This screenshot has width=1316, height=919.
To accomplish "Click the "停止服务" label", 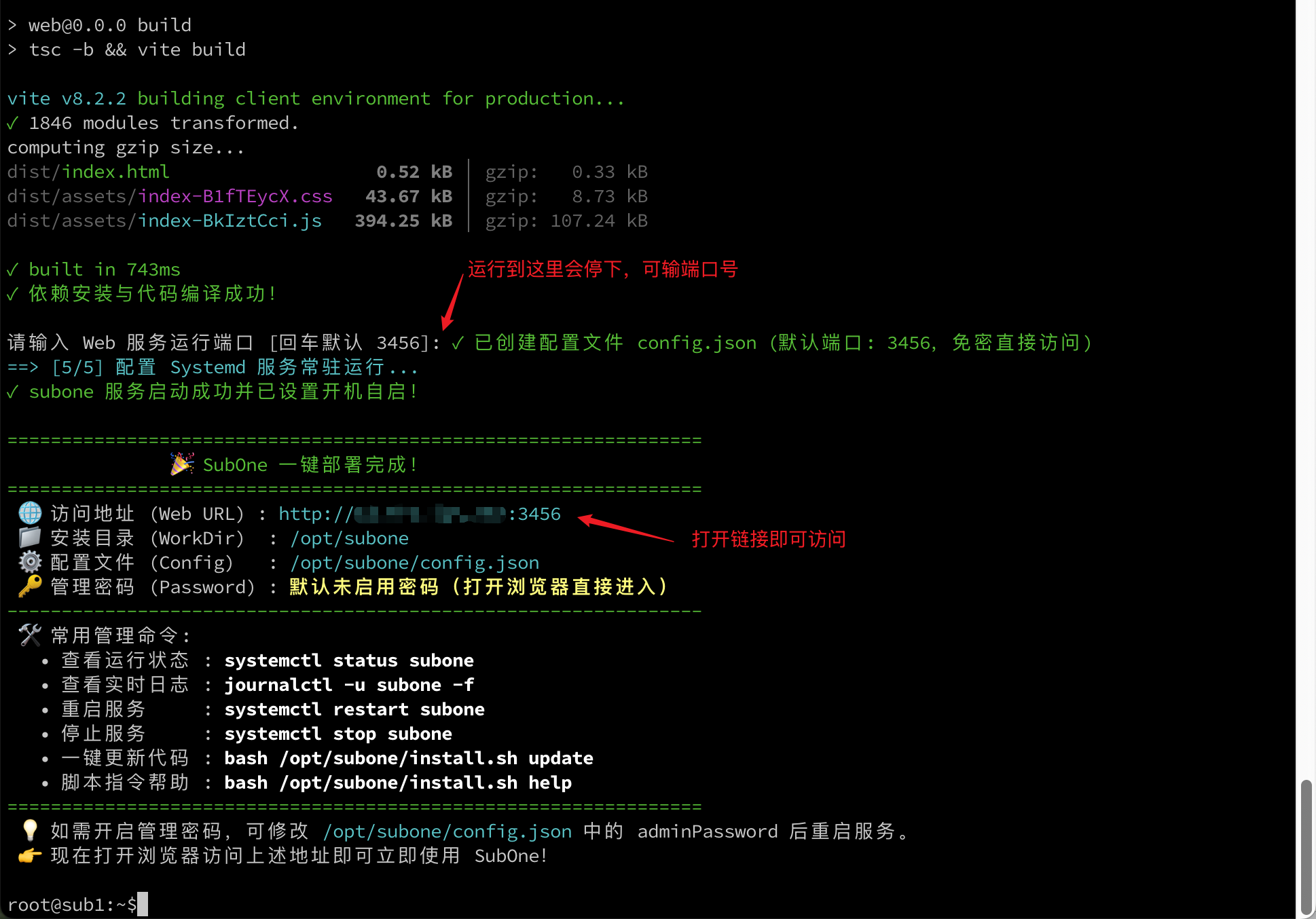I will [x=103, y=734].
